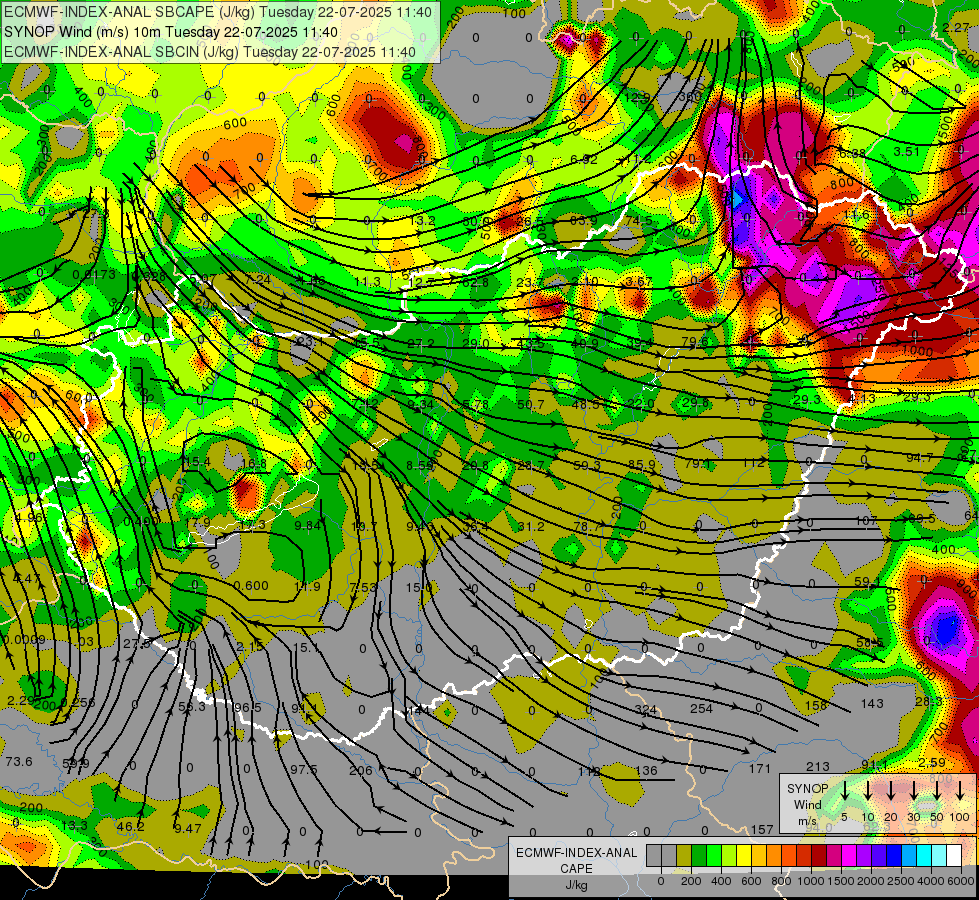979x900 pixels.
Task: Click the CIN value 83.9
Action: [x=584, y=220]
